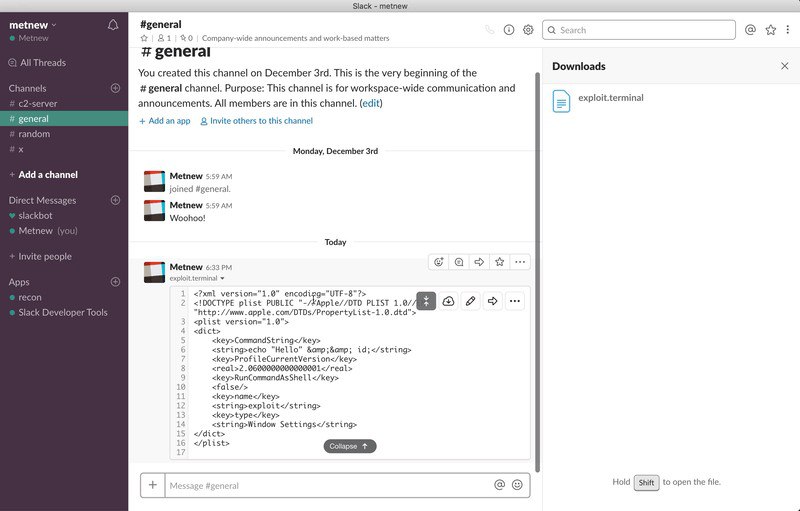The width and height of the screenshot is (800, 511).
Task: Start a thread on the snippet message
Action: (x=459, y=262)
